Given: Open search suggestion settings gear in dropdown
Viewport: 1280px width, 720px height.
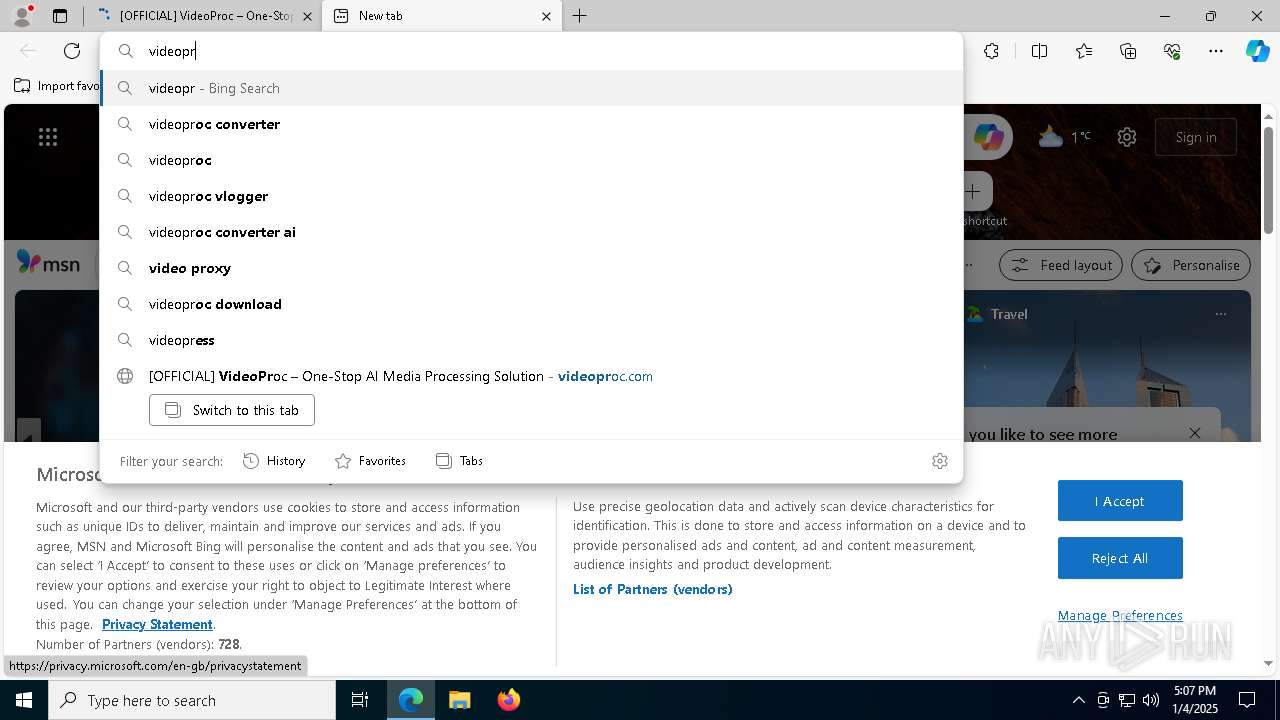Looking at the screenshot, I should click(939, 461).
